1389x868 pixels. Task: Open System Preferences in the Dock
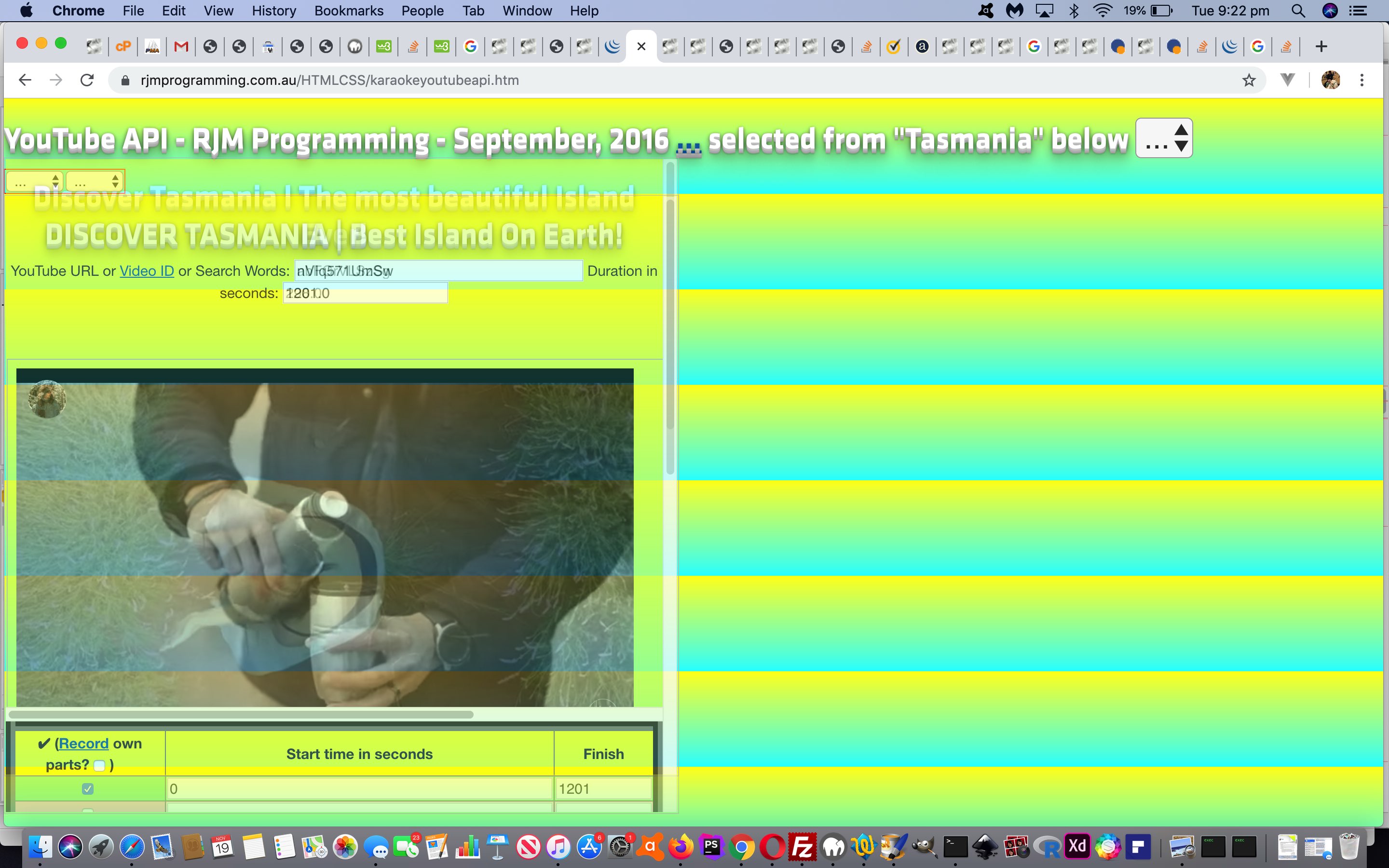[620, 847]
